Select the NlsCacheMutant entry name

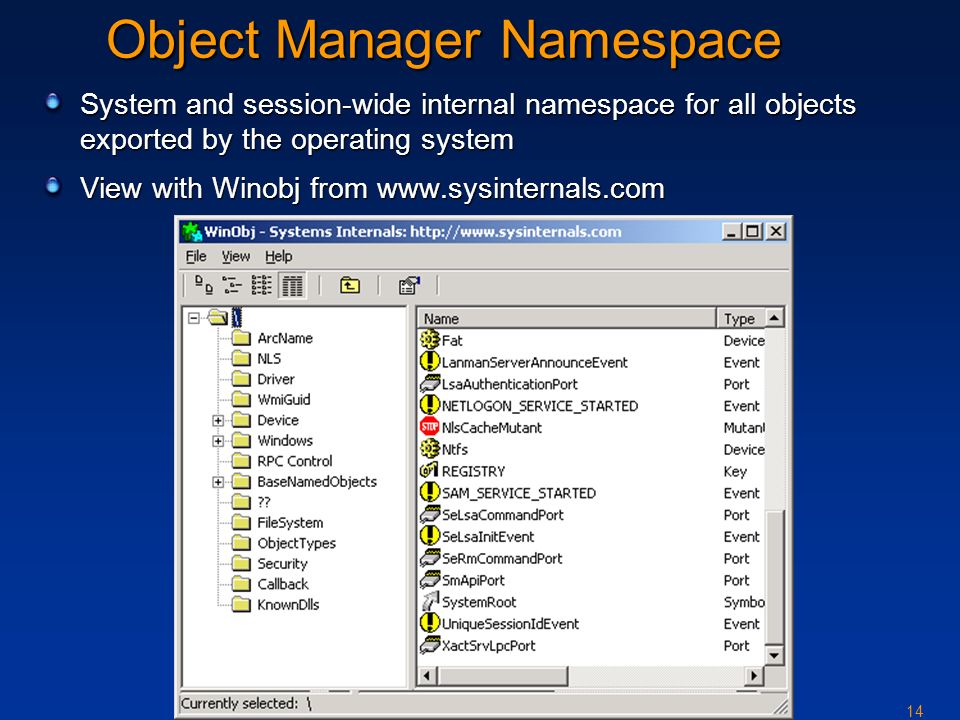click(x=492, y=428)
